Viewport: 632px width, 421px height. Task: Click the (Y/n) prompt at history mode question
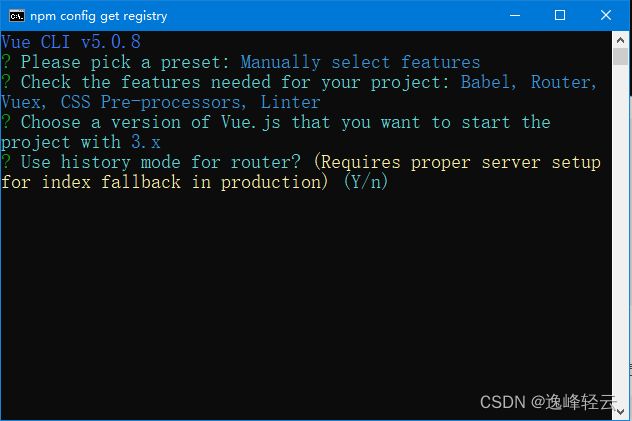[366, 182]
